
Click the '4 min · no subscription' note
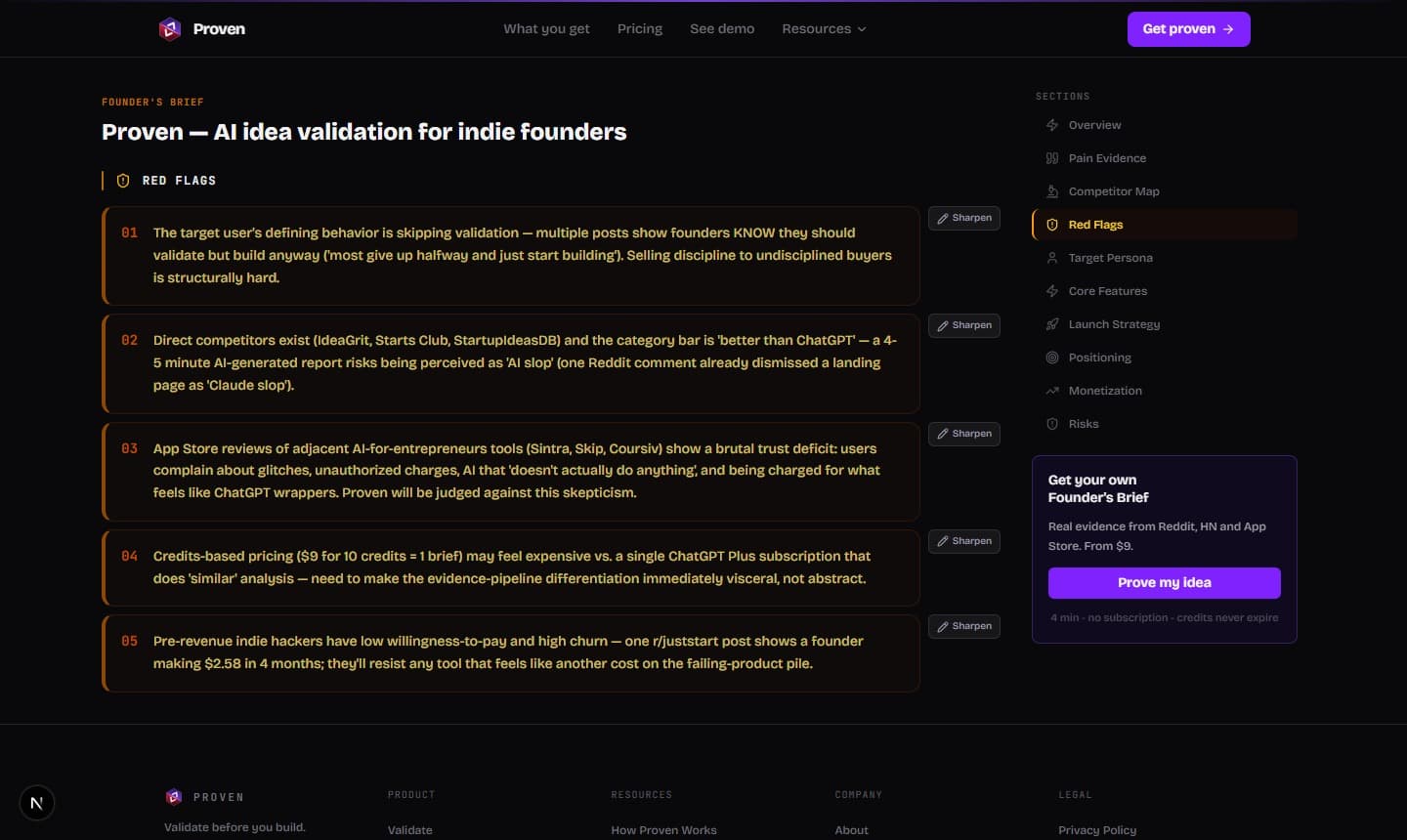[1165, 618]
